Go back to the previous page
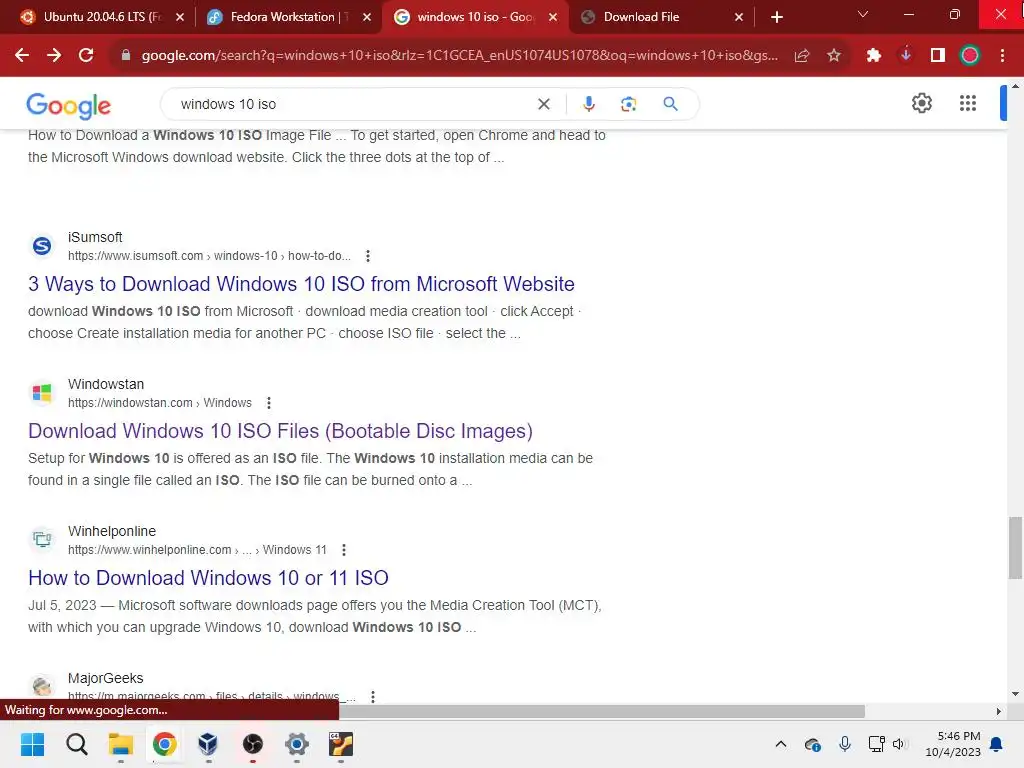This screenshot has height=768, width=1024. tap(22, 56)
